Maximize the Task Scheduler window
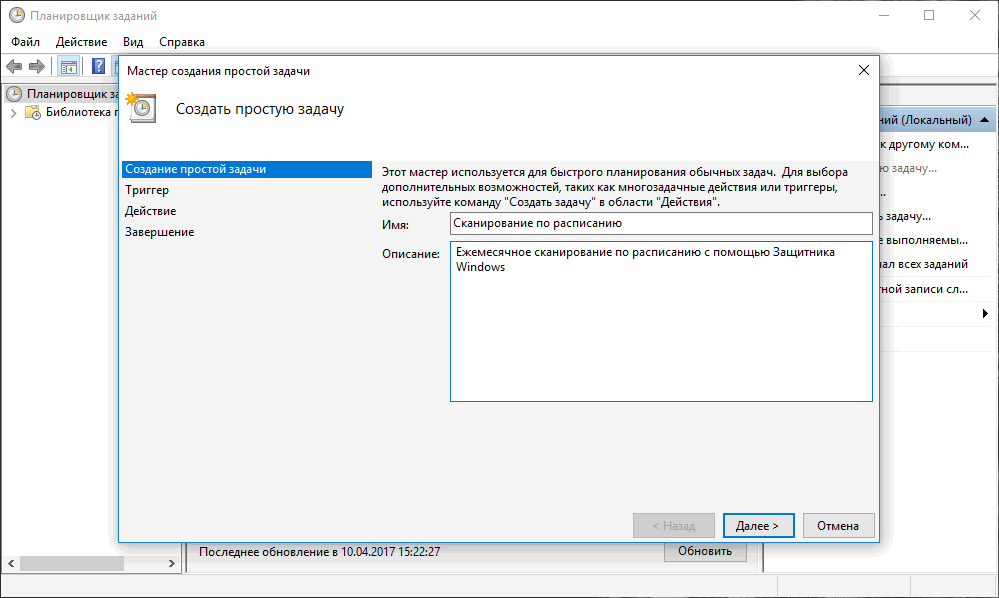The height and width of the screenshot is (598, 999). 929,15
